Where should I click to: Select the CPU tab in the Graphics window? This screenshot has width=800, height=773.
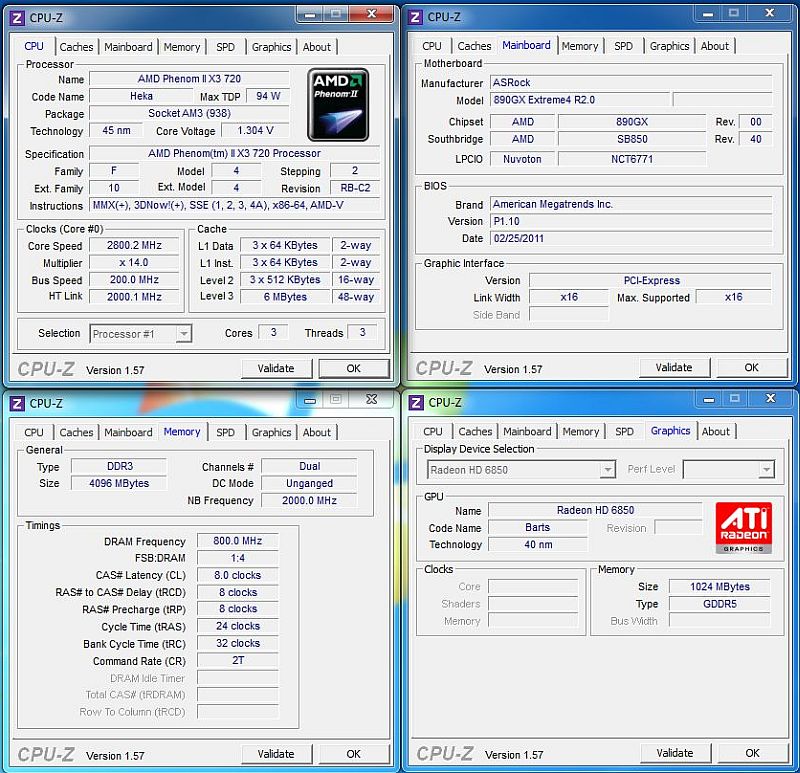[x=433, y=431]
